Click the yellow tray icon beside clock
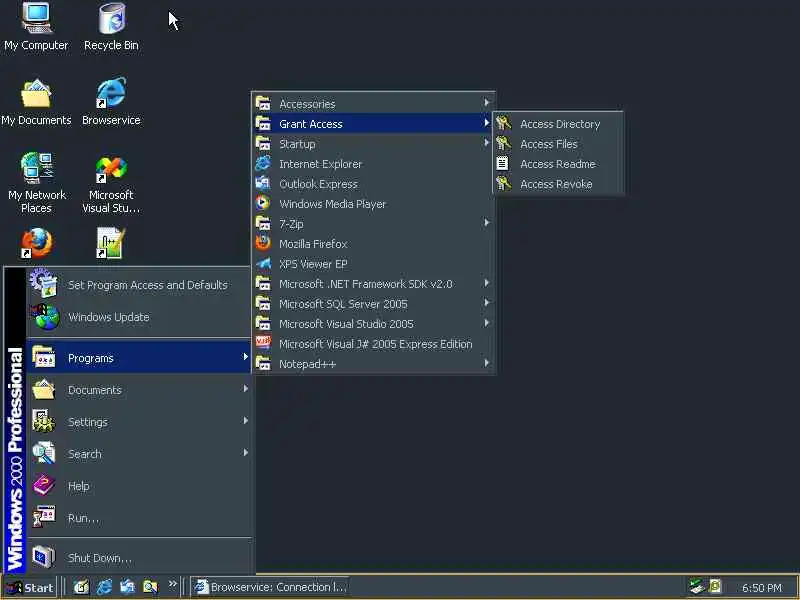This screenshot has height=600, width=800. click(715, 586)
